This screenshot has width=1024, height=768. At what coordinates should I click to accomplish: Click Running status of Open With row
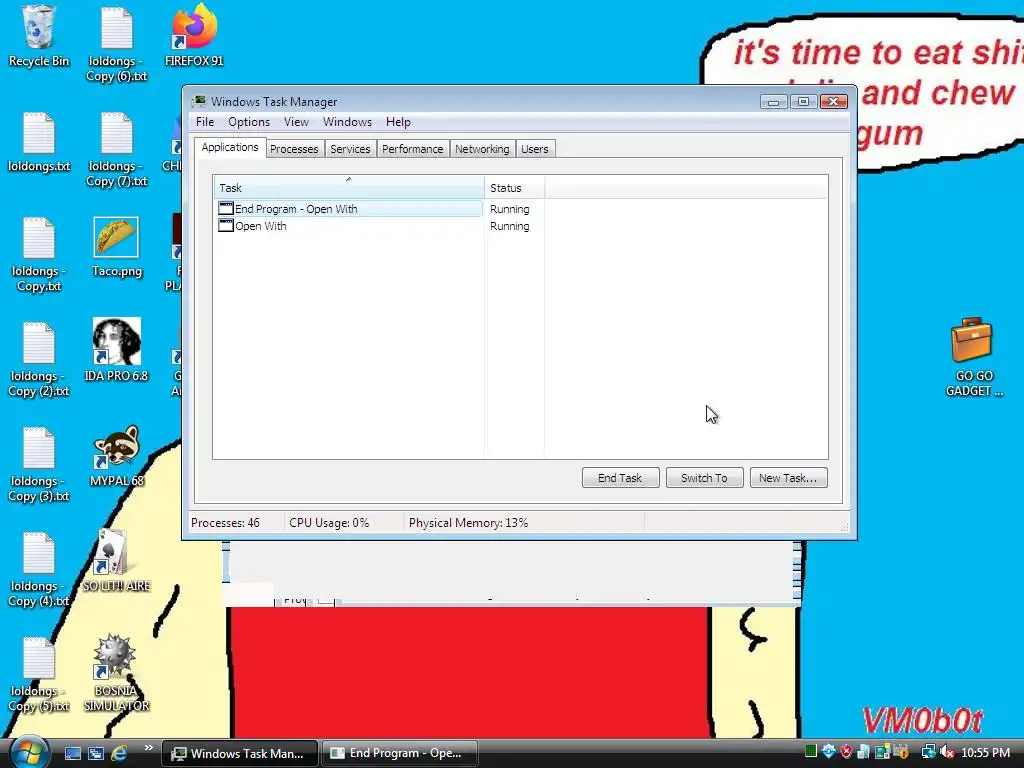point(509,226)
